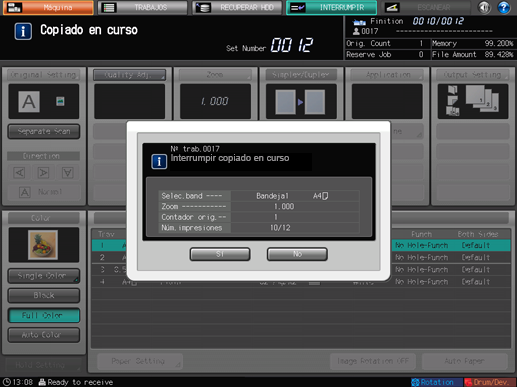Image resolution: width=517 pixels, height=387 pixels.
Task: Select Black color mode
Action: tap(44, 295)
